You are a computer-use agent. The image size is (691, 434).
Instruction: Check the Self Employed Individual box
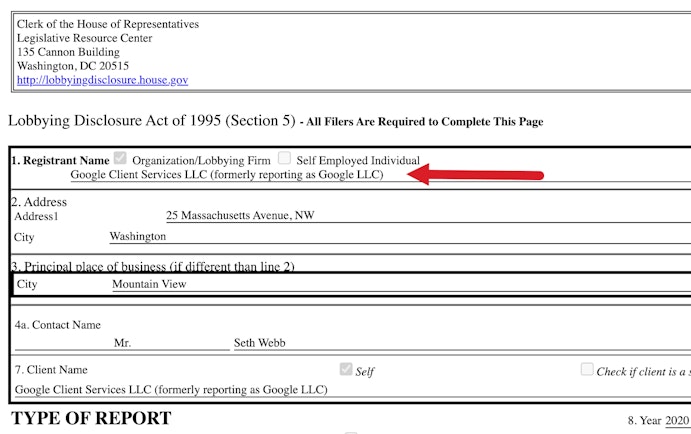point(284,158)
